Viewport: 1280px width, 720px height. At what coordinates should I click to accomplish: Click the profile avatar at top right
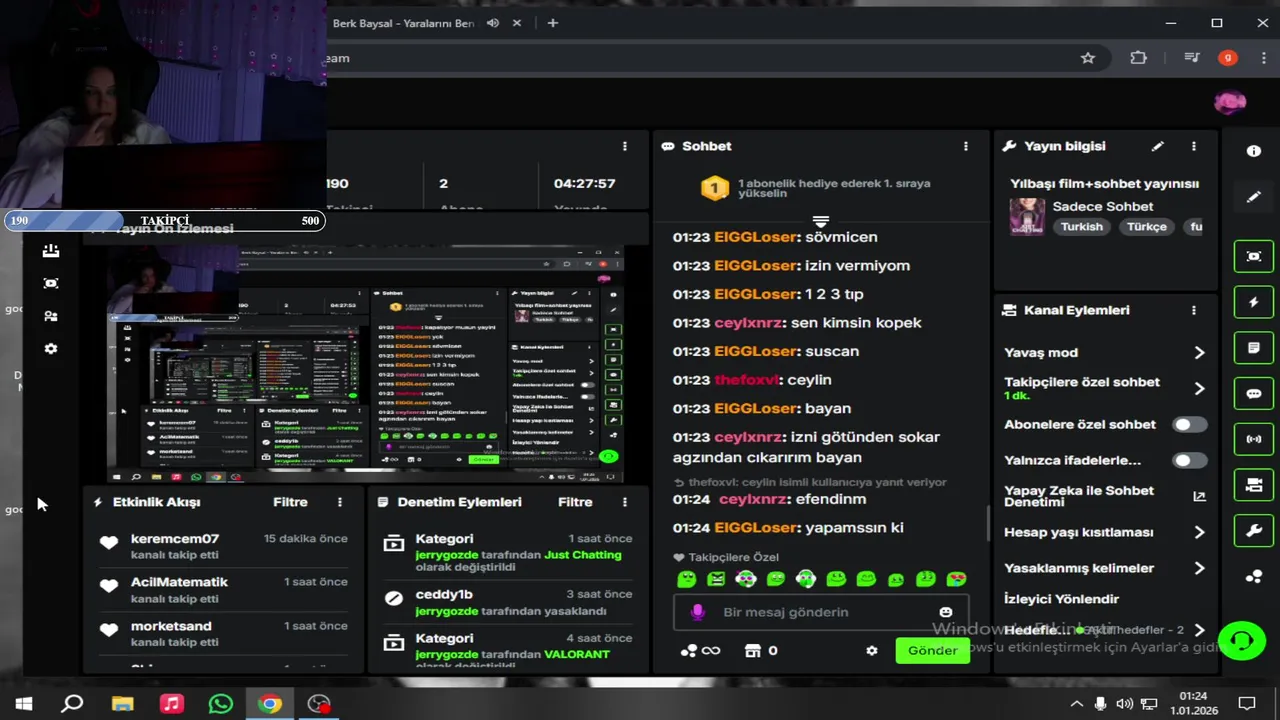1229,102
